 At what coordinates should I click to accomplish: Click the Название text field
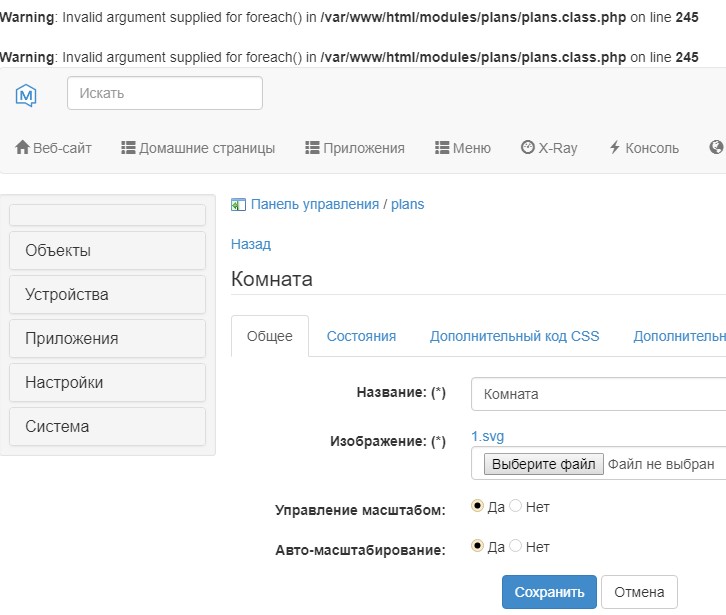tap(598, 394)
